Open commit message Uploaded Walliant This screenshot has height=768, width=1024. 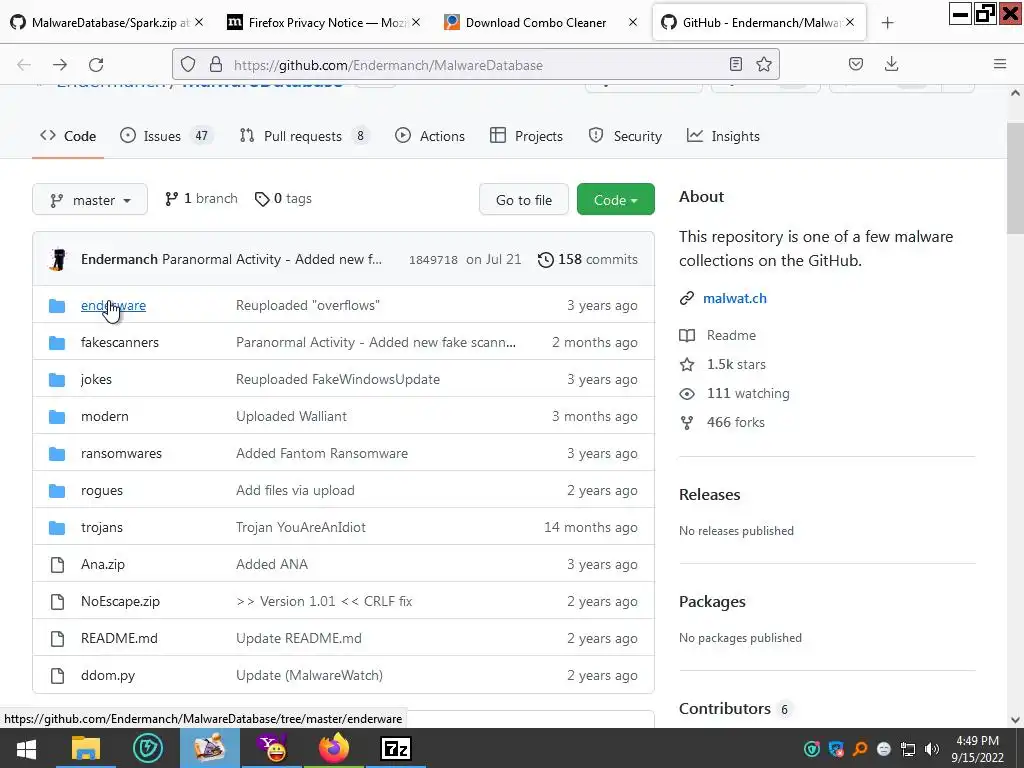[291, 416]
